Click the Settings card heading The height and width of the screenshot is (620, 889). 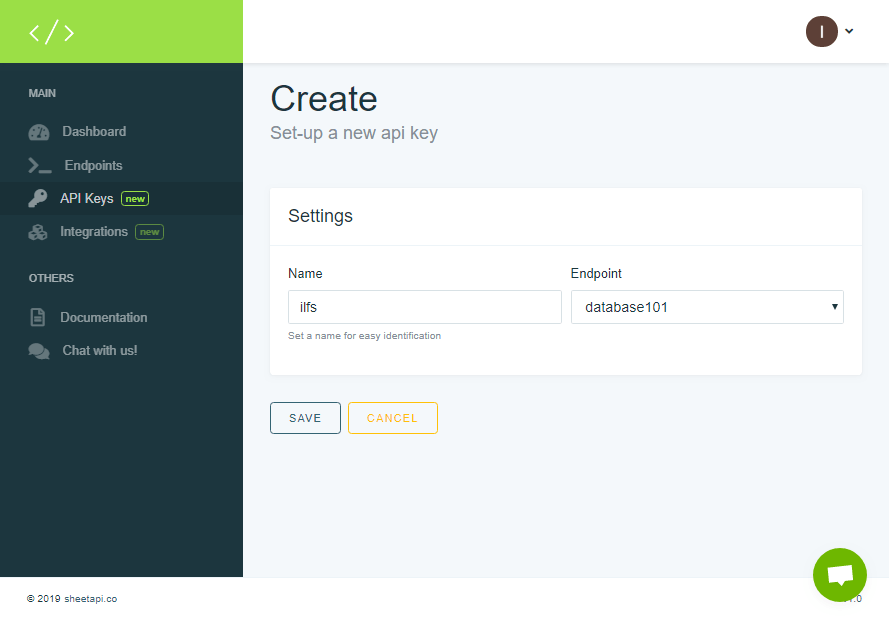320,216
